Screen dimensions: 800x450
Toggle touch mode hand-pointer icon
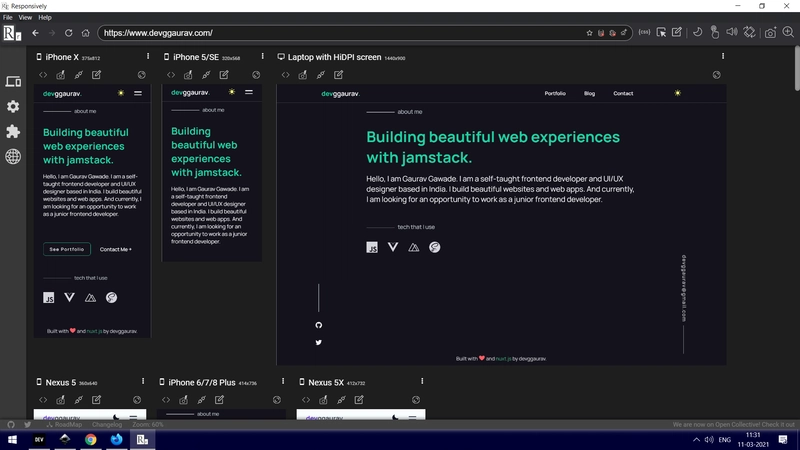715,33
